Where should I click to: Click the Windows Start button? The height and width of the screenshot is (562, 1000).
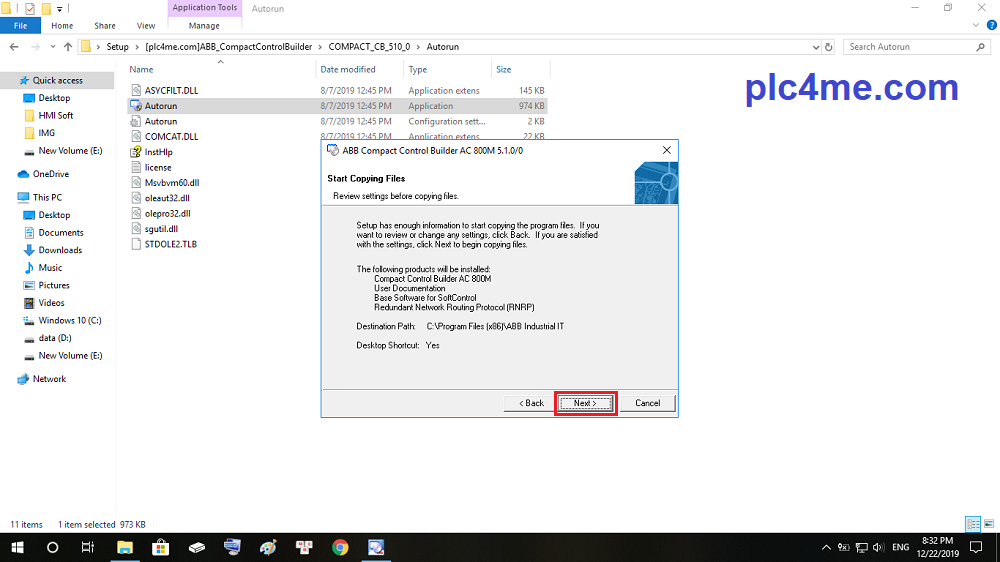coord(17,547)
